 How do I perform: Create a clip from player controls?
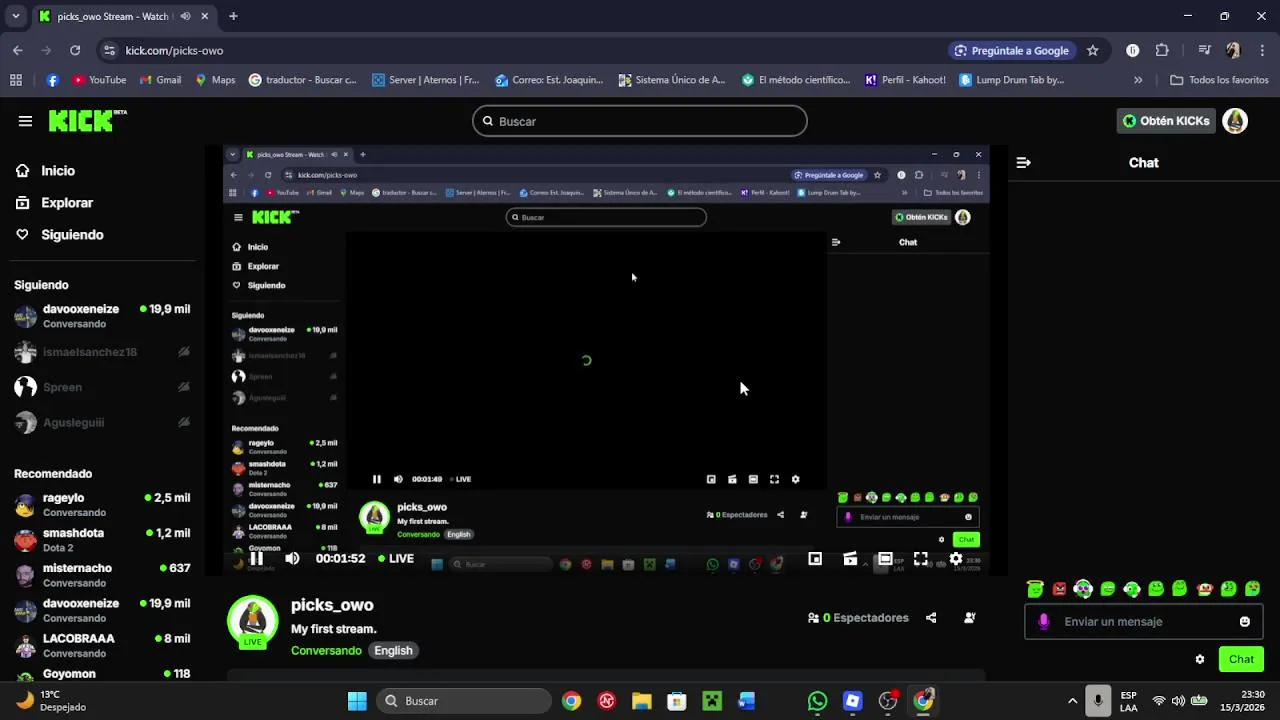850,559
